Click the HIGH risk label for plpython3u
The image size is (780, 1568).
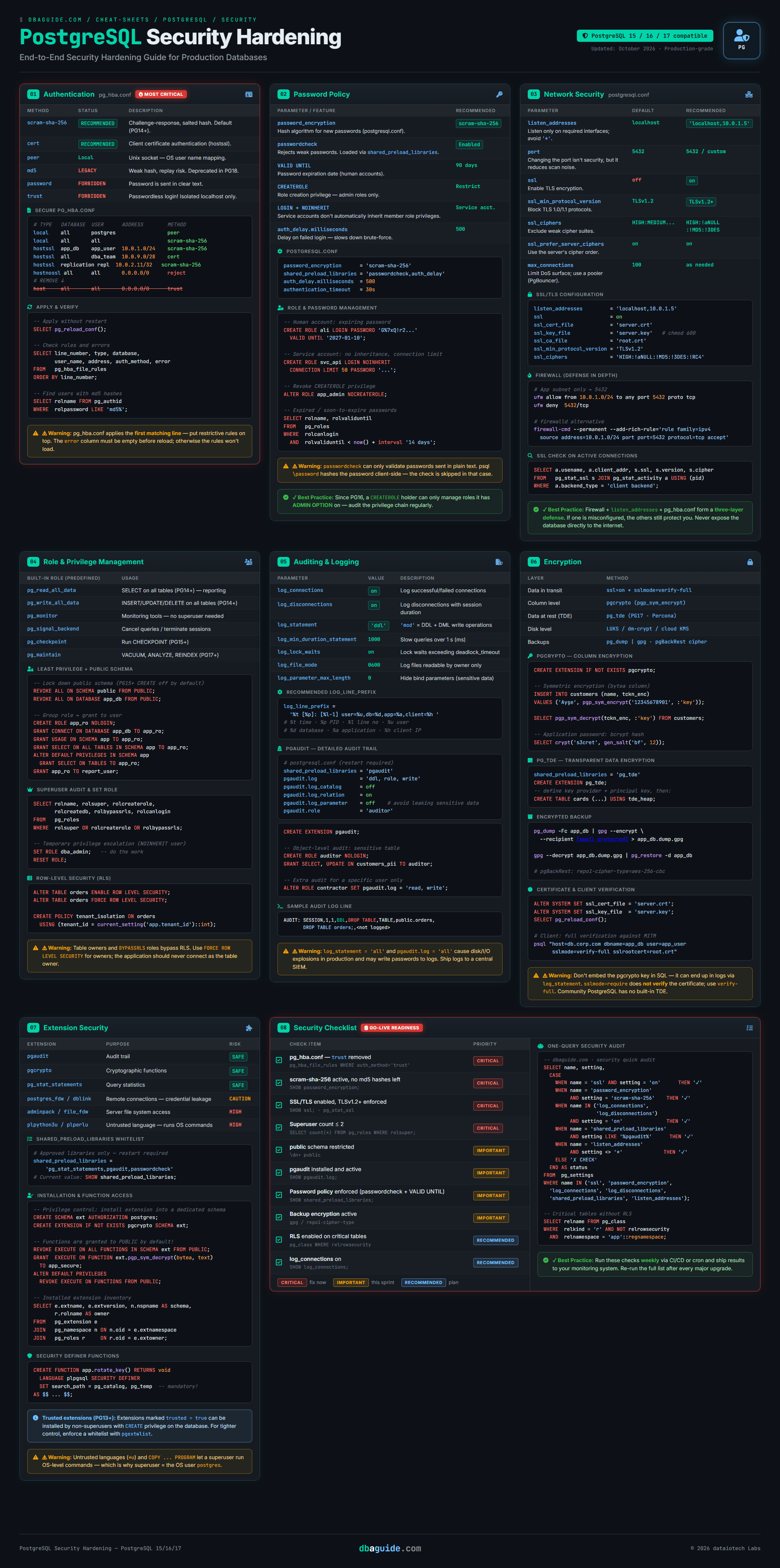pyautogui.click(x=235, y=1124)
